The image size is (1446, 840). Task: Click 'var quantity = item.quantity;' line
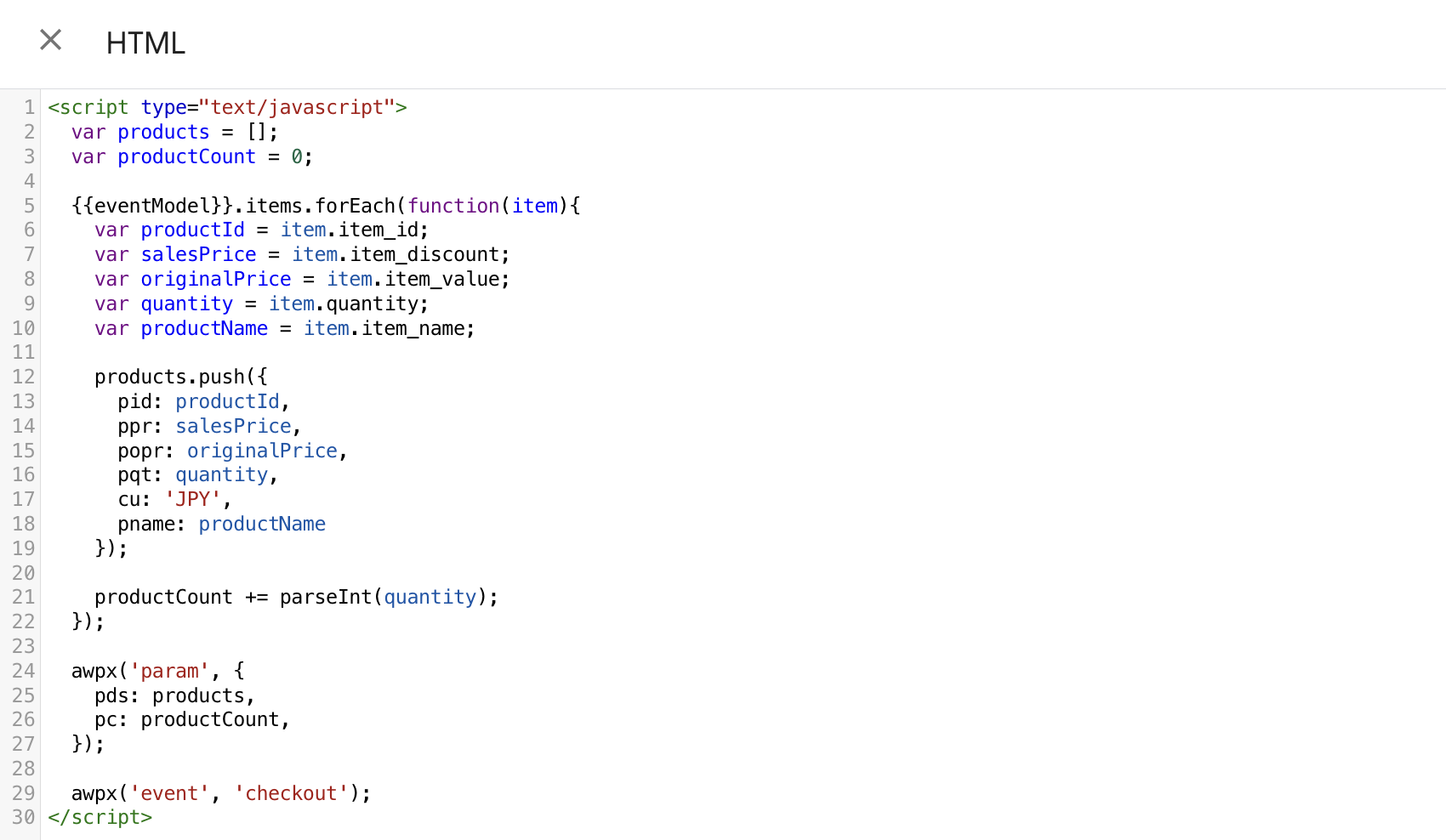(261, 304)
